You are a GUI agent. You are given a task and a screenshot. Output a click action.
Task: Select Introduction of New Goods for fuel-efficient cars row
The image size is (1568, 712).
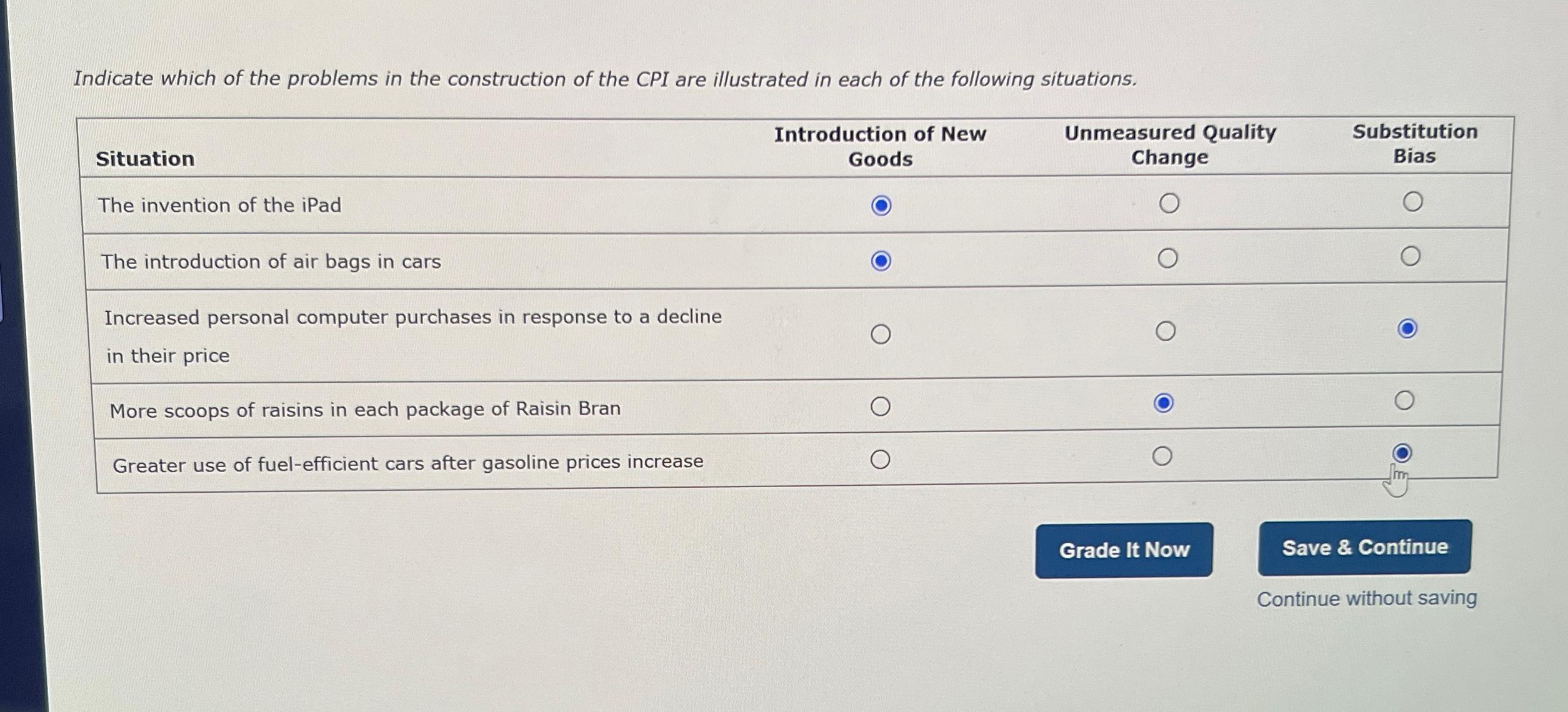coord(881,459)
